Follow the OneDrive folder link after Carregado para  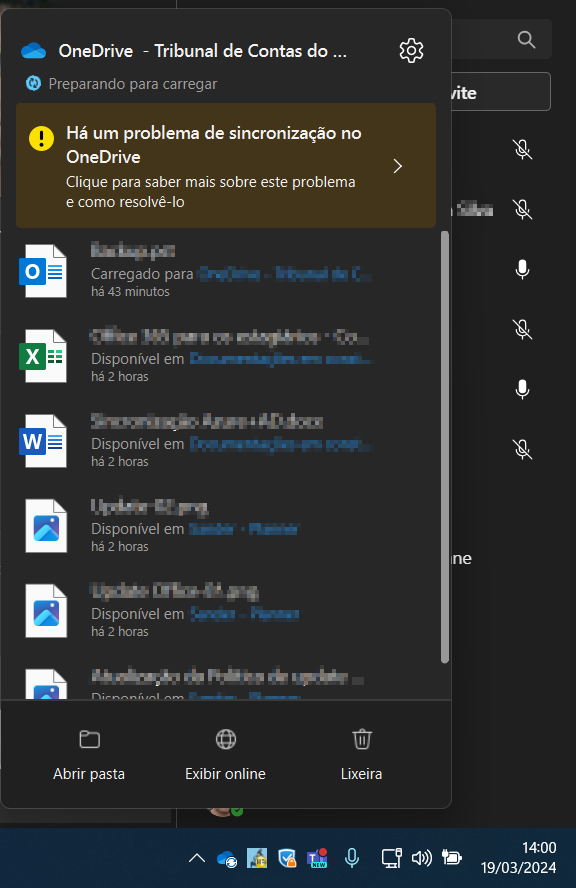[x=285, y=274]
